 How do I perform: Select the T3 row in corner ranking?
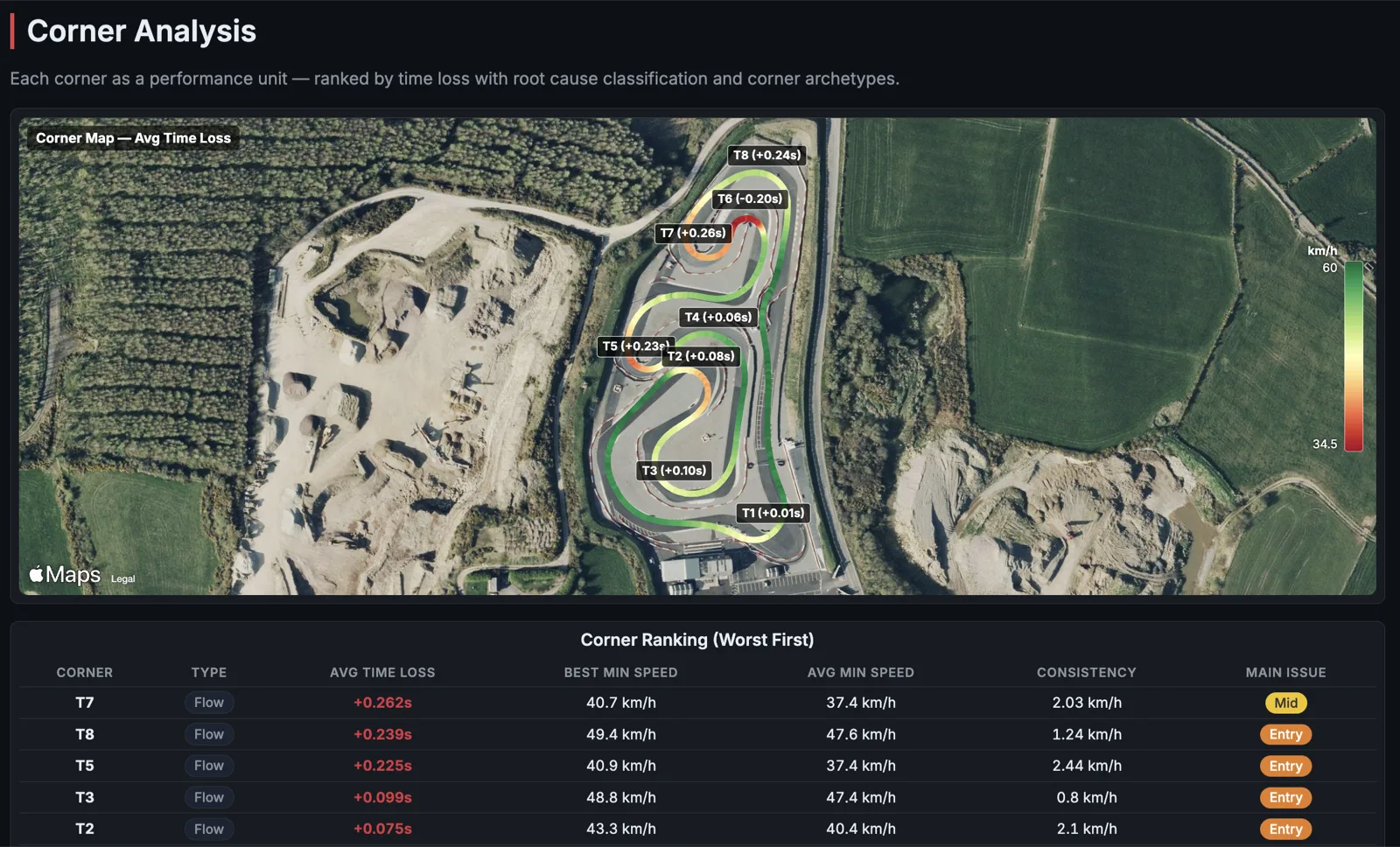pos(697,797)
